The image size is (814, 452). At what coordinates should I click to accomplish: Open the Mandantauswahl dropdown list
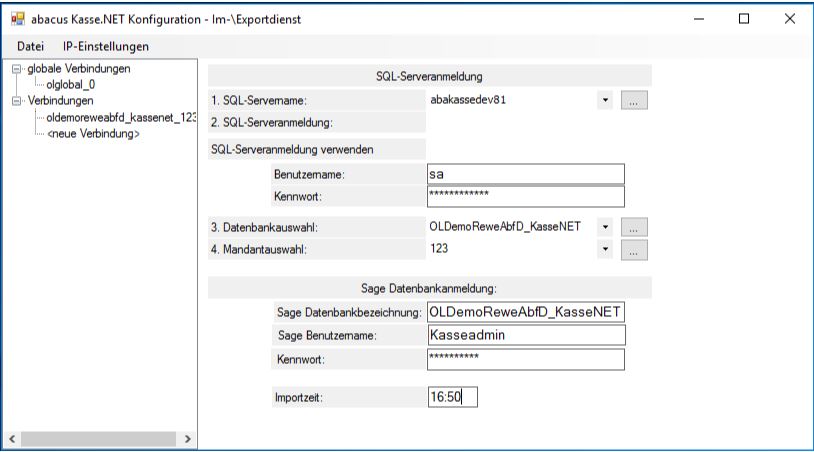[x=605, y=249]
